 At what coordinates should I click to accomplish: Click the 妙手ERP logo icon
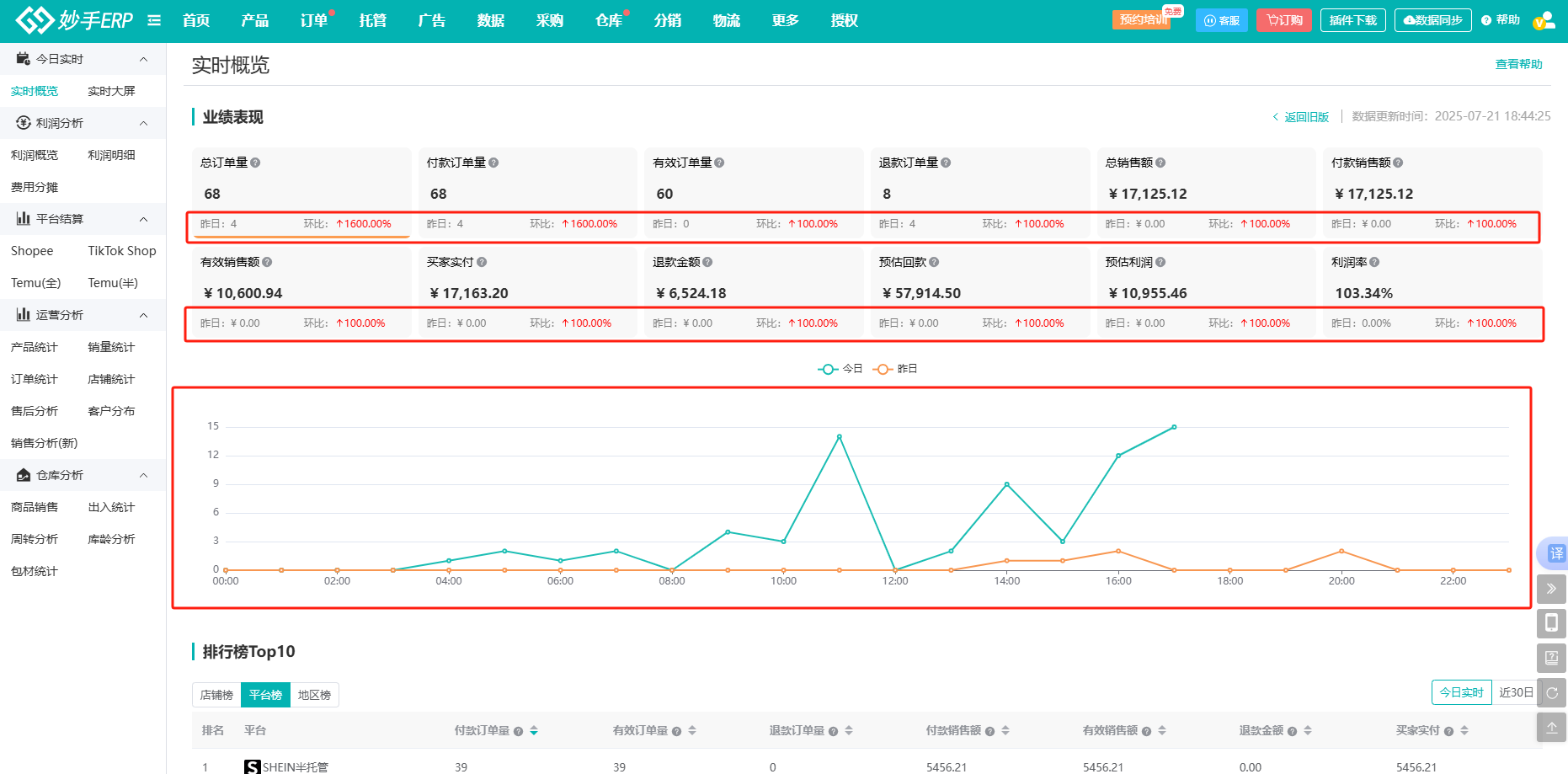(x=35, y=20)
